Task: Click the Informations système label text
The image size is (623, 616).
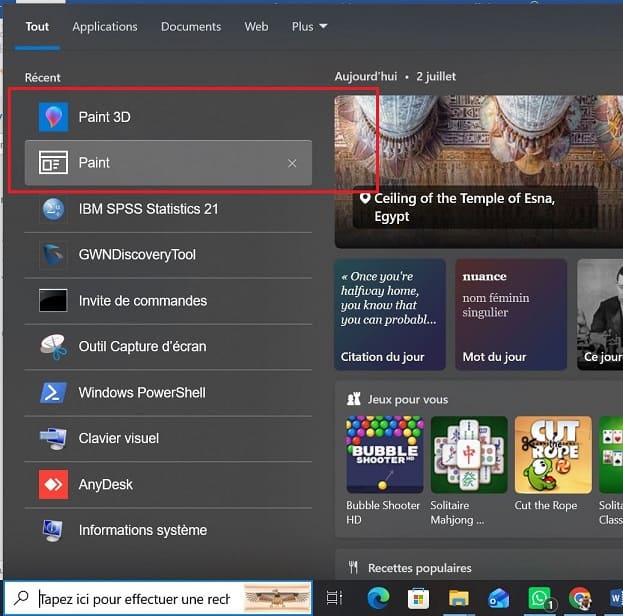Action: pos(143,530)
